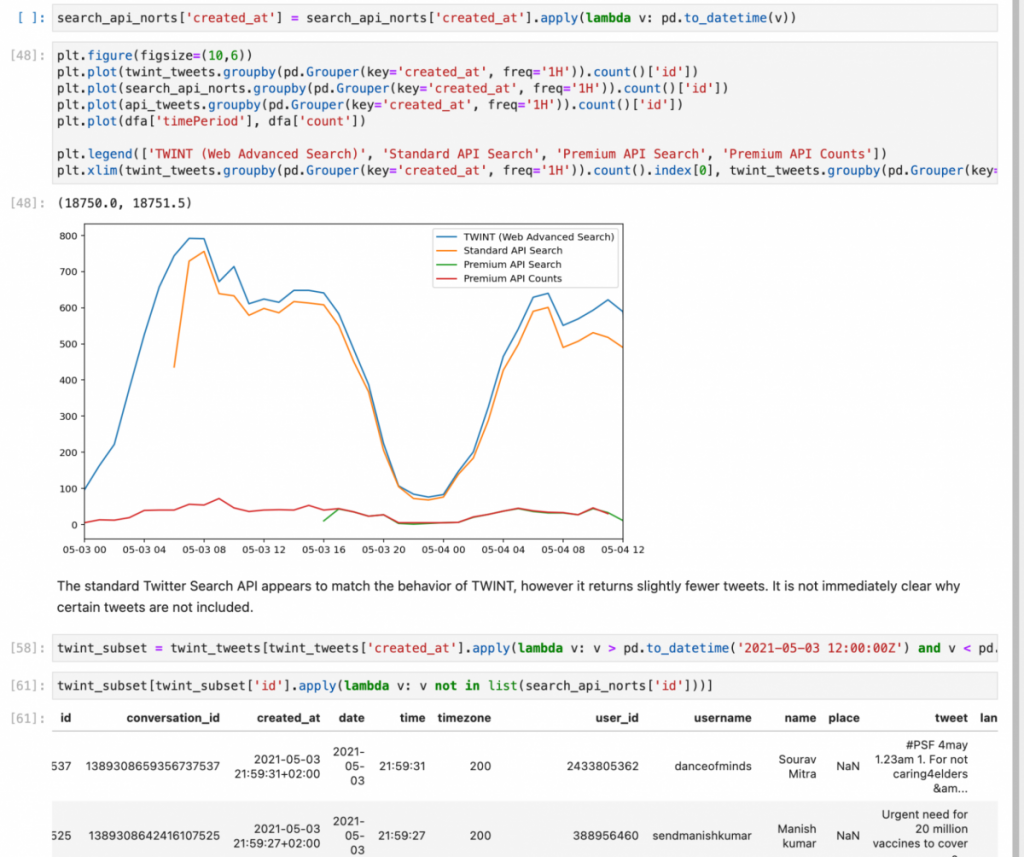
Task: Click the plt.legend code line
Action: (x=470, y=153)
